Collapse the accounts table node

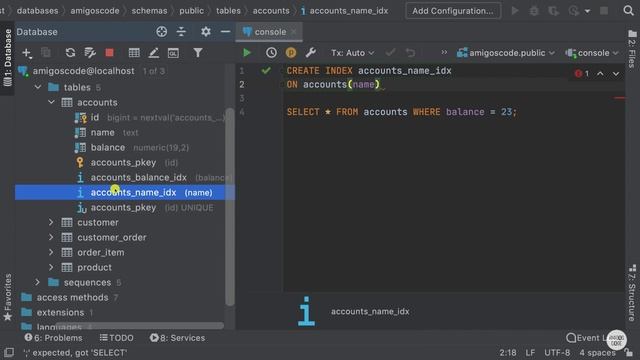pyautogui.click(x=51, y=102)
